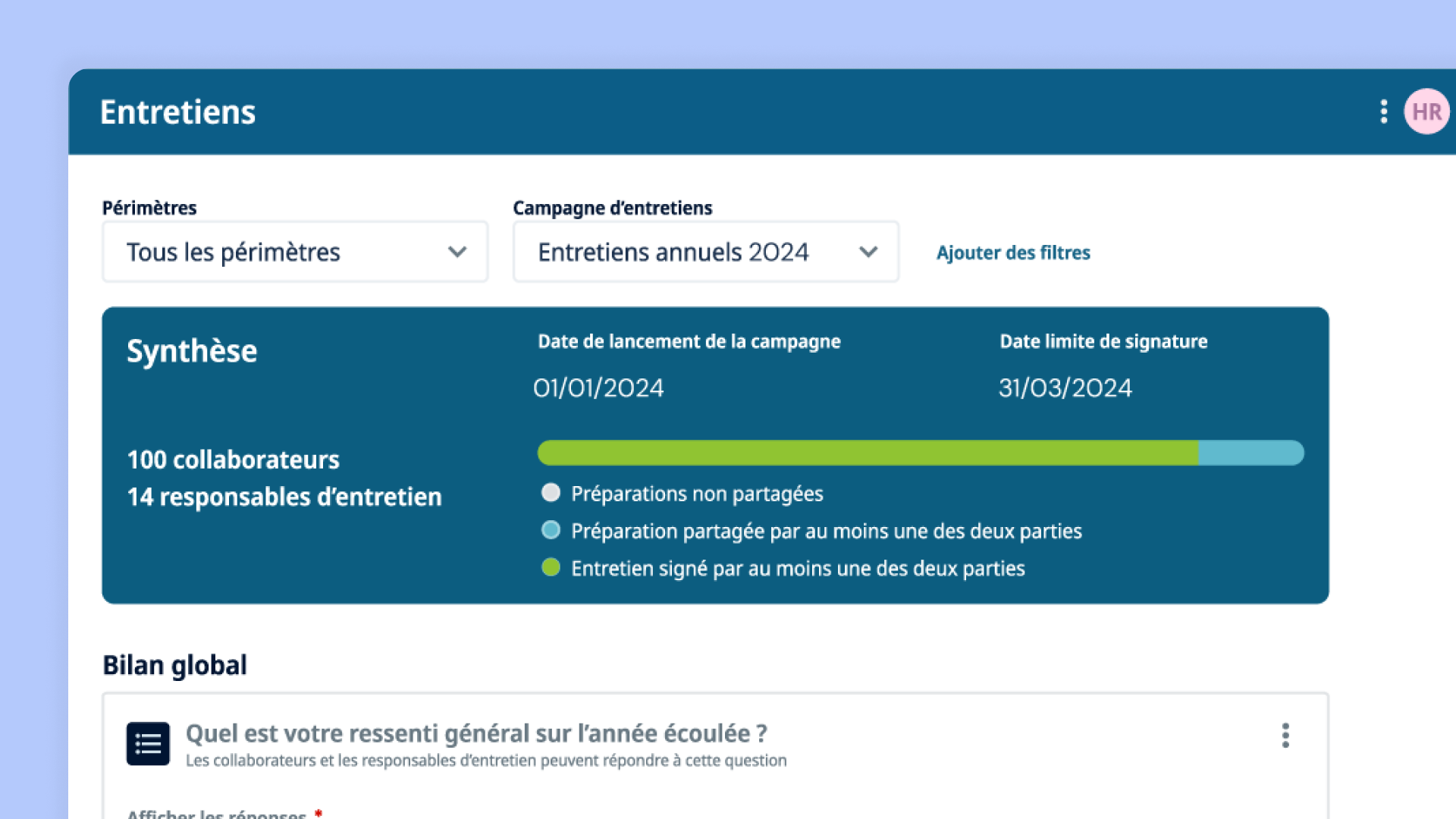Open the Campagne d'entretiens dropdown field
The image size is (1456, 819).
tap(682, 252)
